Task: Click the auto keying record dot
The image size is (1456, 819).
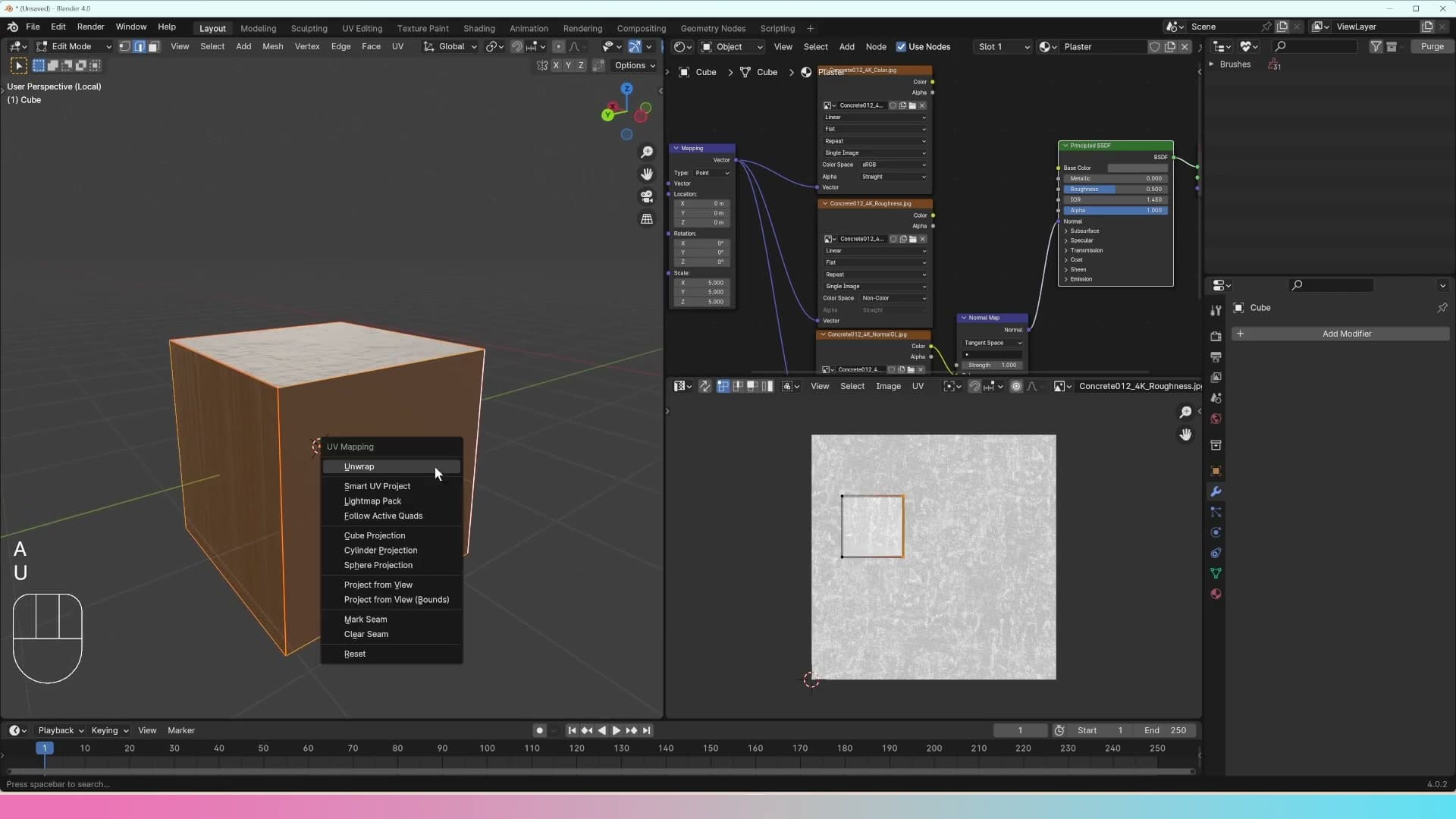Action: (x=539, y=730)
